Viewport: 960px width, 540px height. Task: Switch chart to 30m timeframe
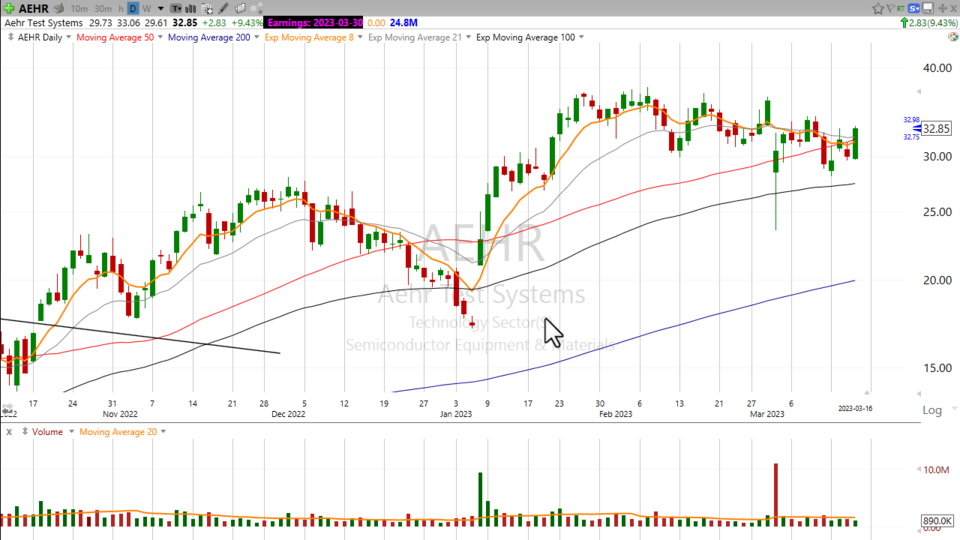(x=103, y=9)
